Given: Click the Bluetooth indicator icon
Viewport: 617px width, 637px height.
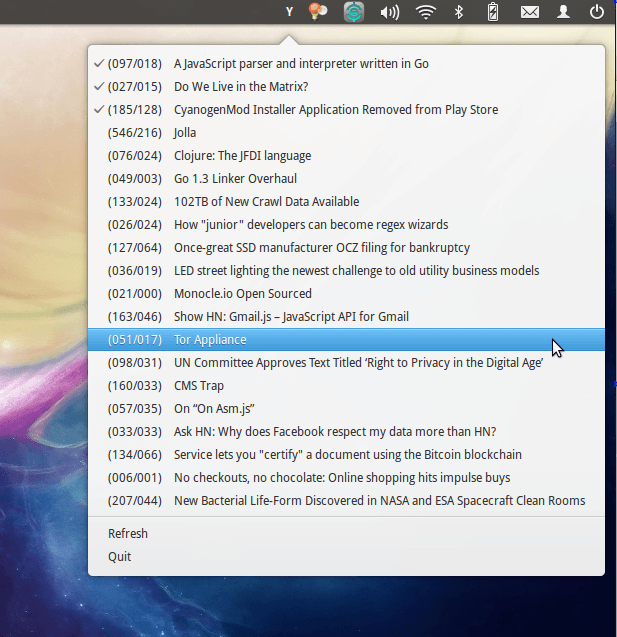Looking at the screenshot, I should 459,12.
